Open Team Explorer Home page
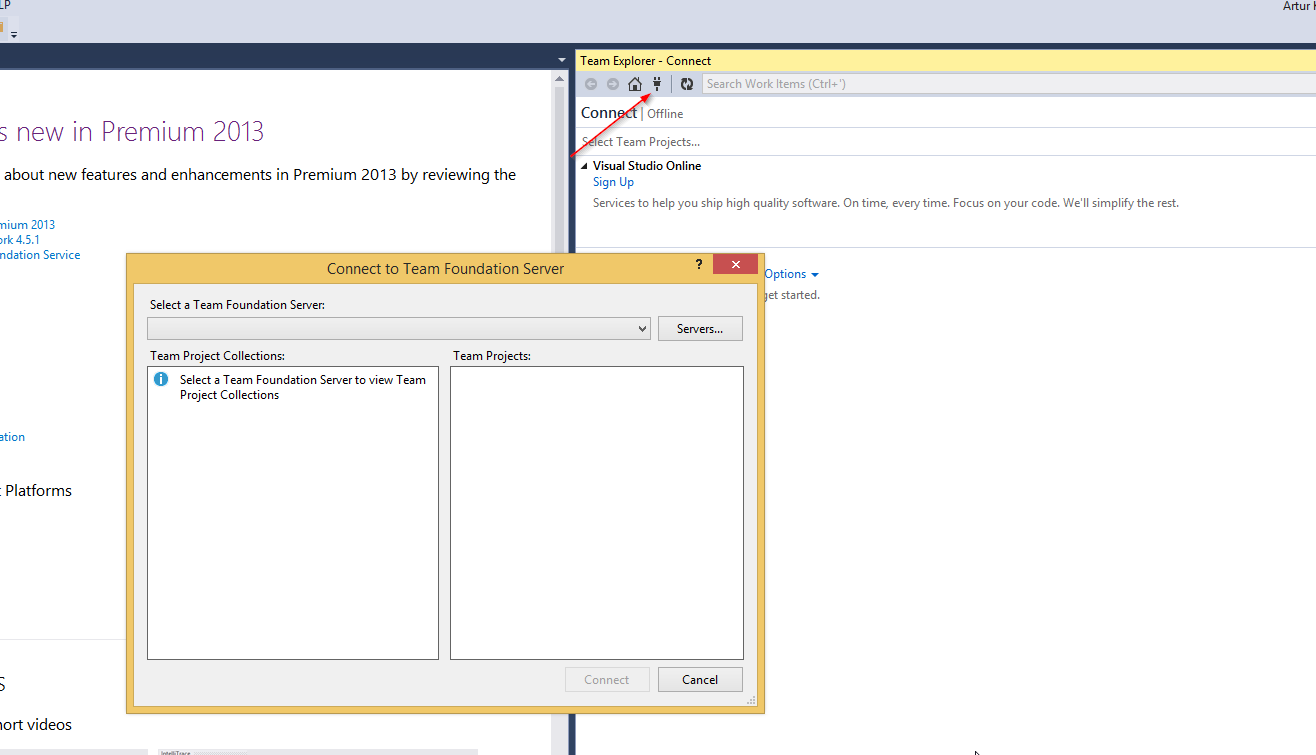This screenshot has height=755, width=1316. point(635,84)
